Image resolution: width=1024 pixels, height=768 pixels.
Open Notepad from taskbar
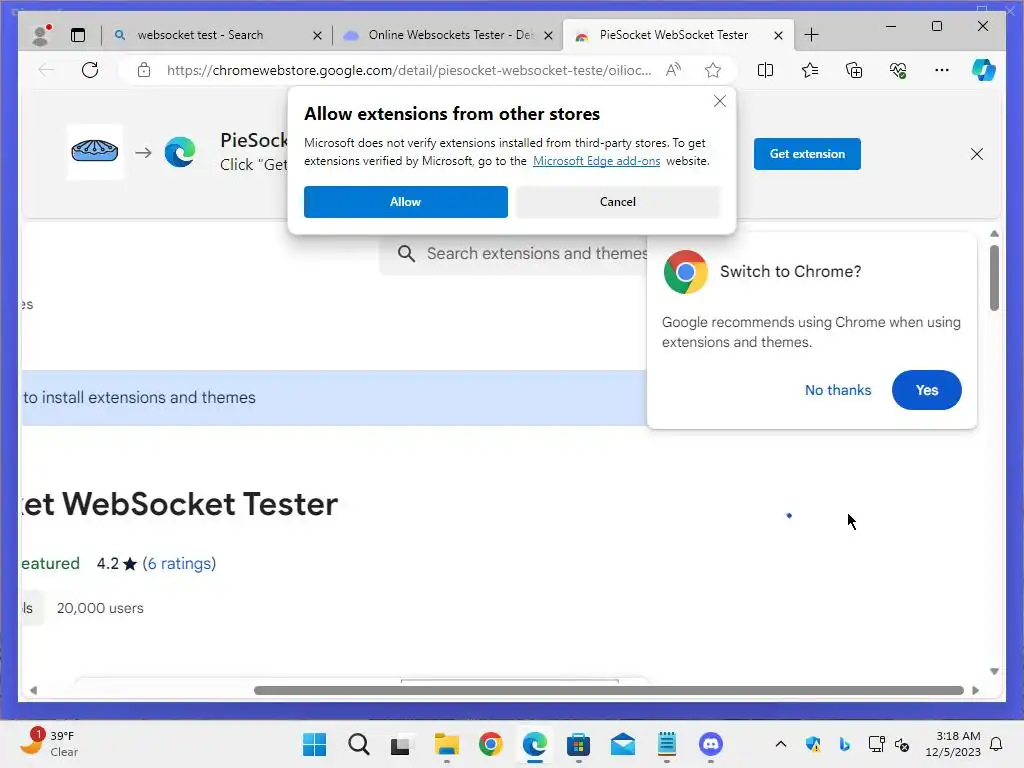[667, 744]
